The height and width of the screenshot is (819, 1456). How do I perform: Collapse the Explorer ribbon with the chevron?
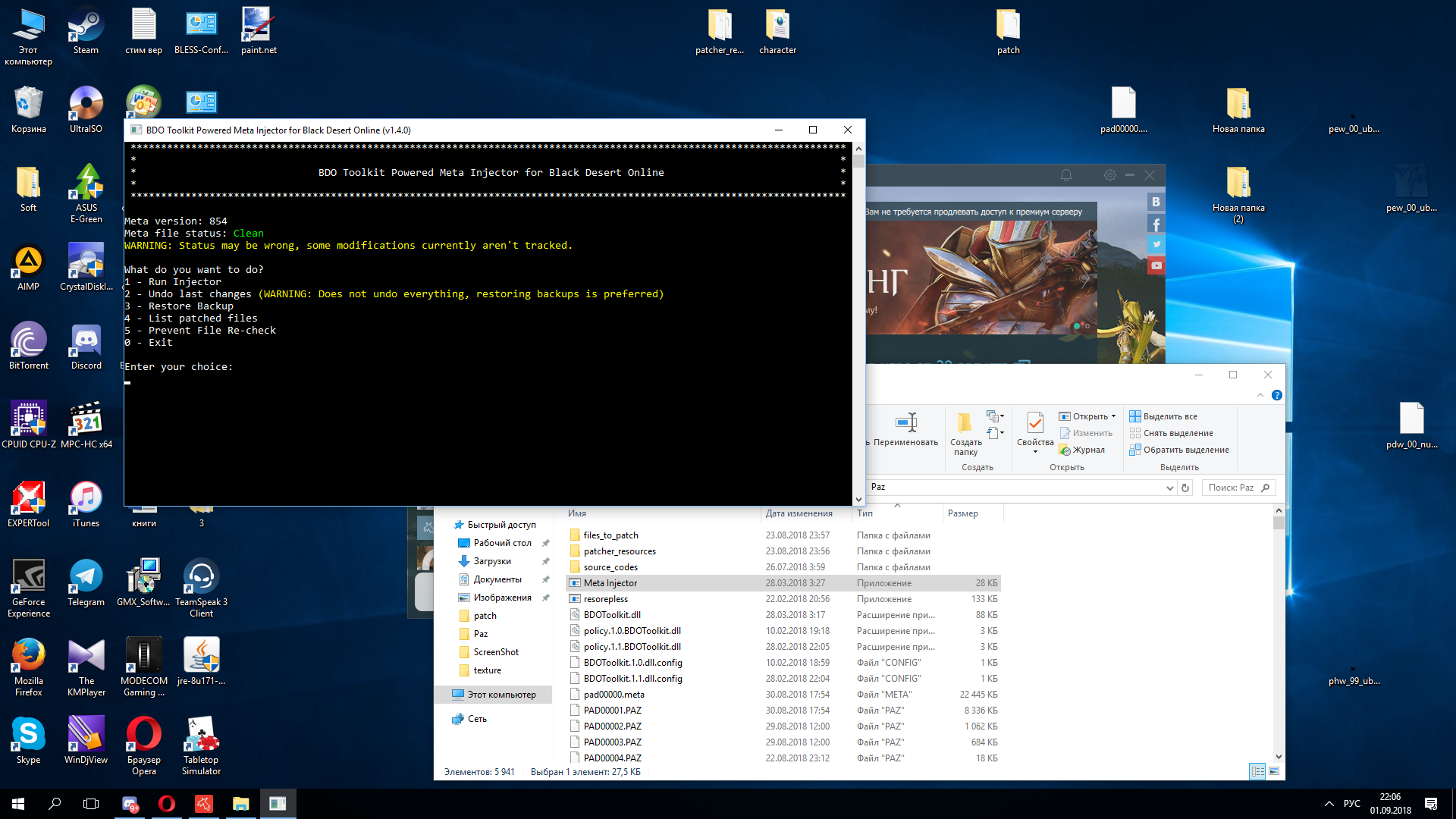[1260, 395]
